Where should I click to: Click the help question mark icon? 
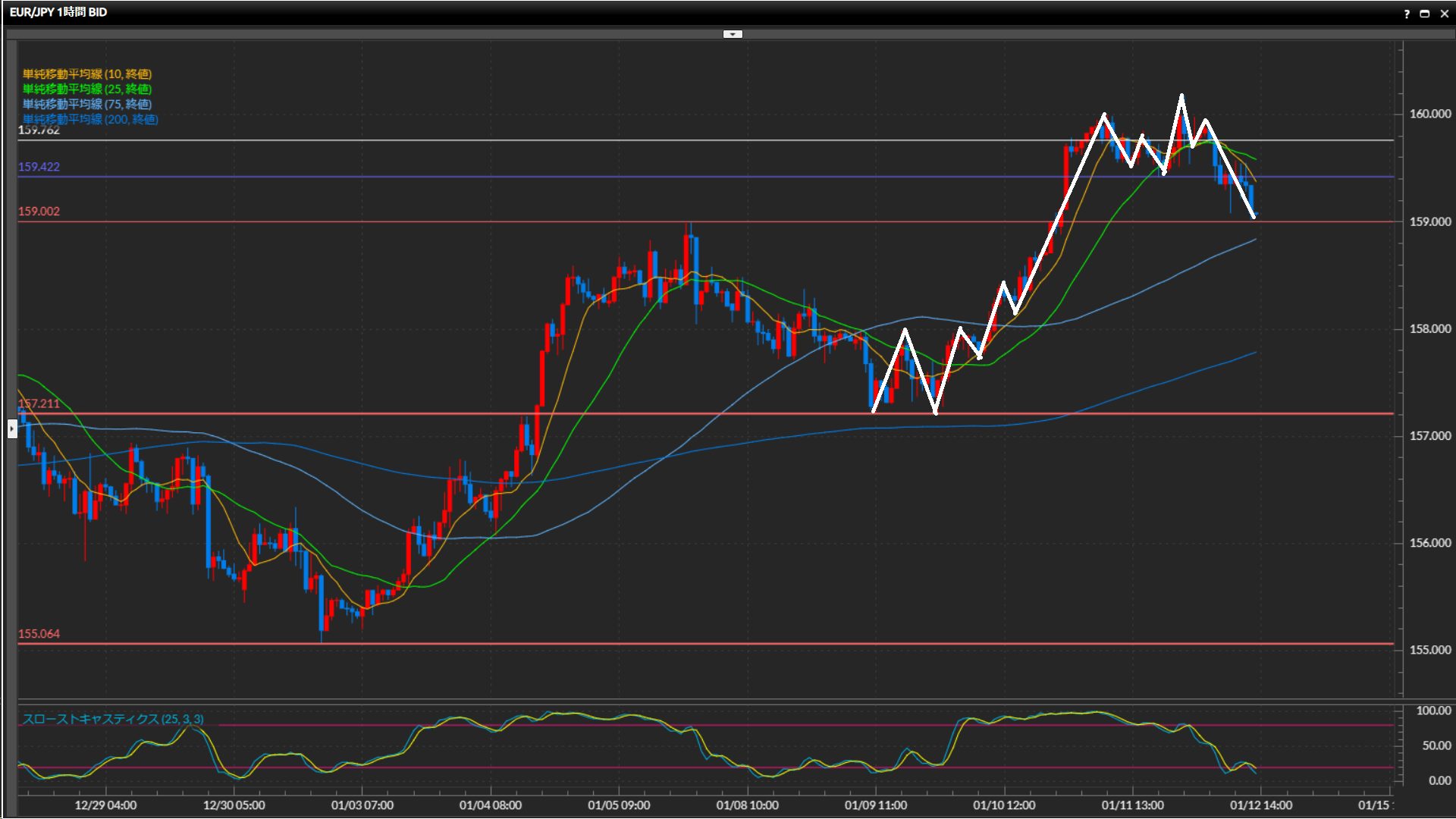[x=1407, y=14]
